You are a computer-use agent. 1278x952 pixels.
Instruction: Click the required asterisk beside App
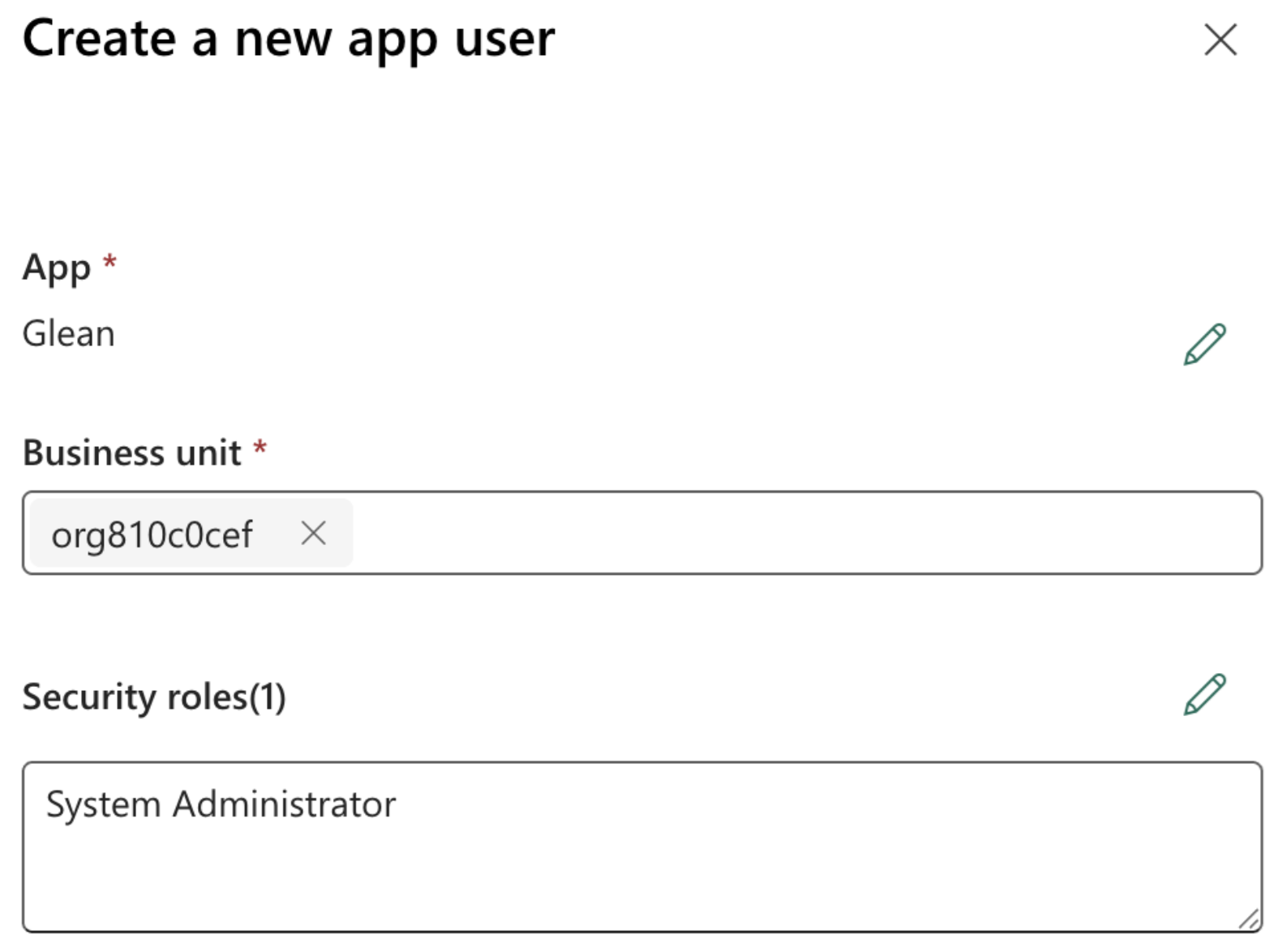point(109,261)
